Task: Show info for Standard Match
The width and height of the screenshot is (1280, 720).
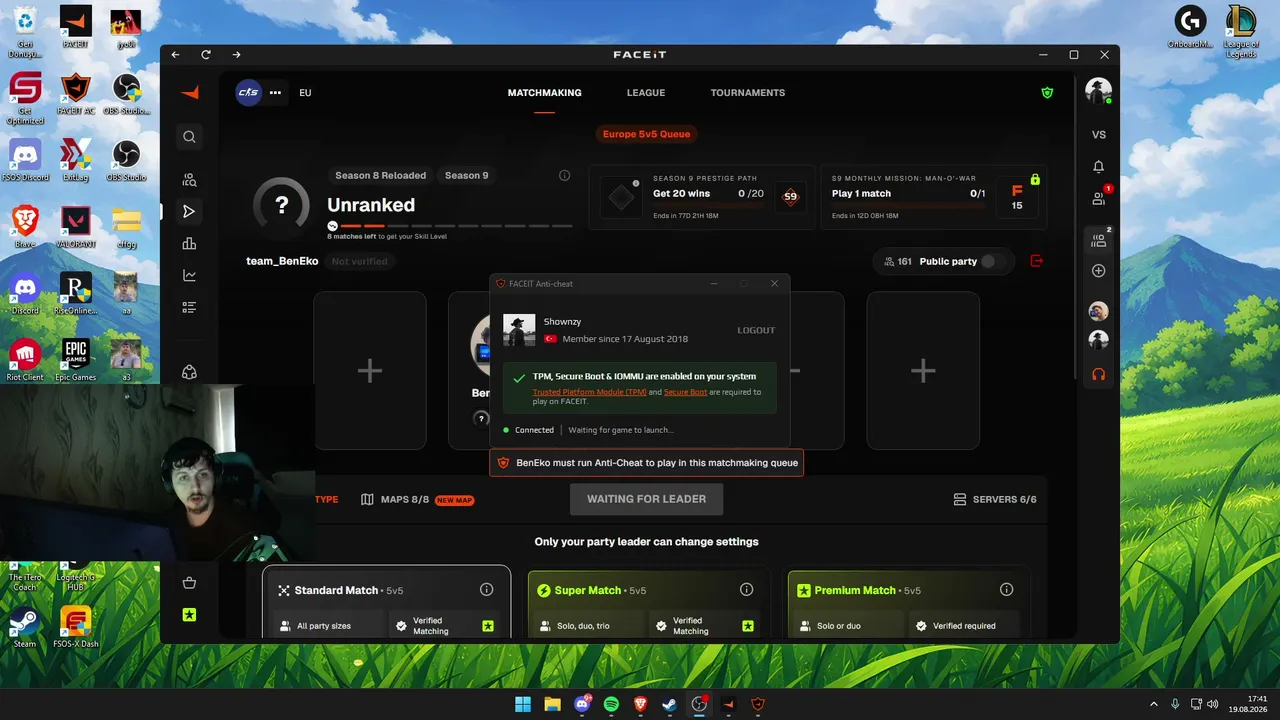Action: pos(486,590)
